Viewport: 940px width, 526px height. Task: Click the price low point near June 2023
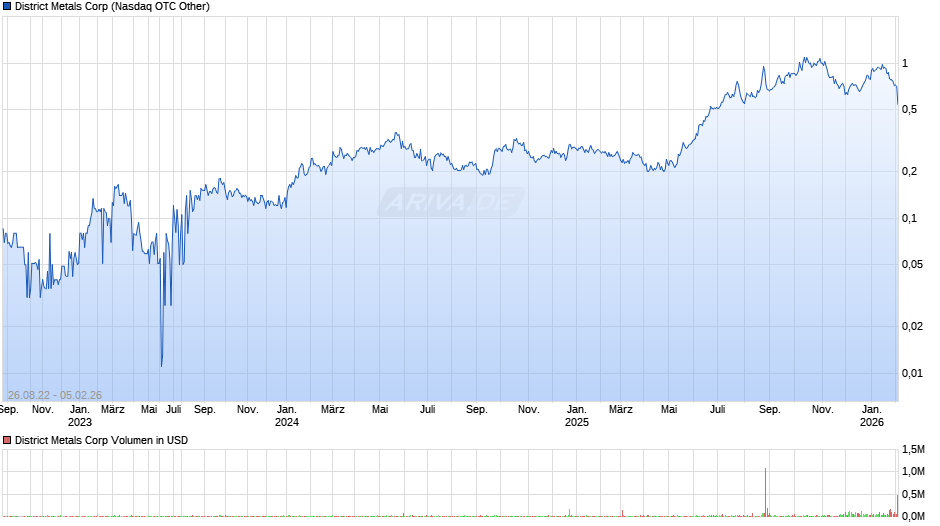pyautogui.click(x=162, y=365)
